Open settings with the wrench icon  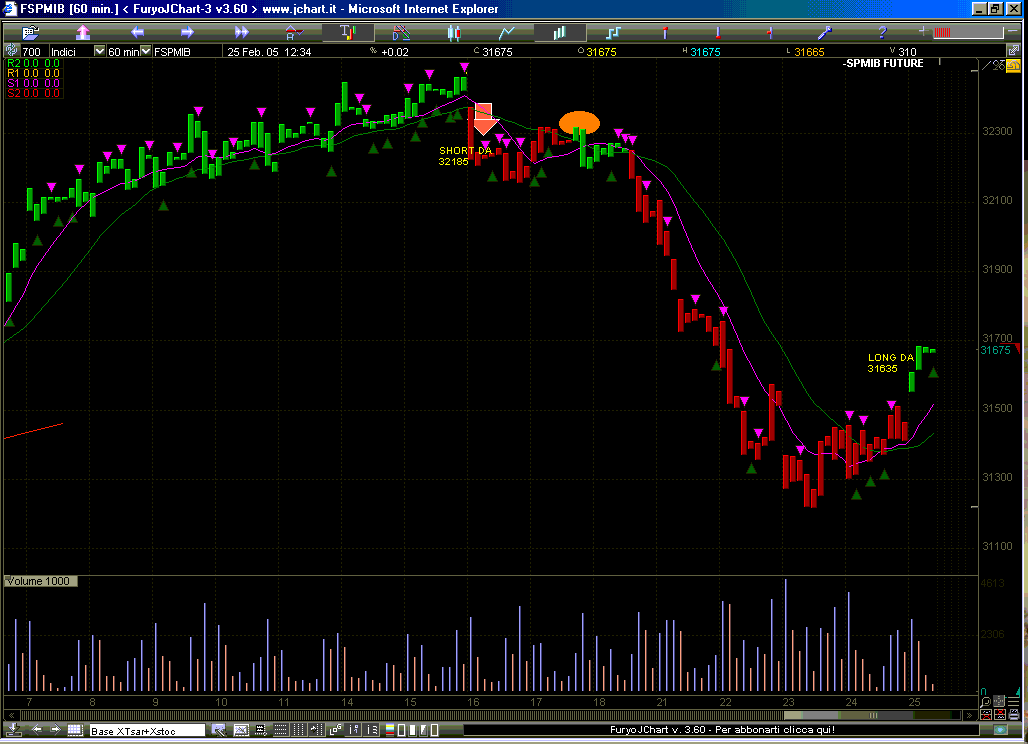tap(825, 33)
